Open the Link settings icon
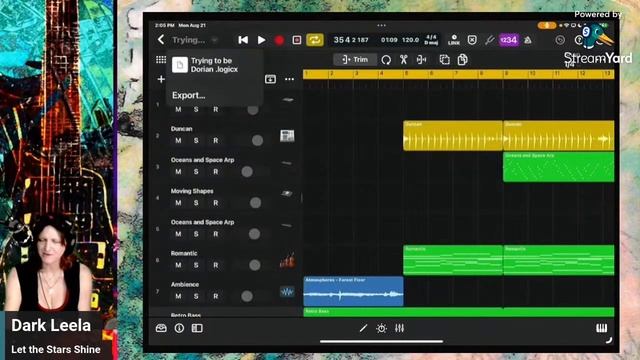640x360 pixels. pyautogui.click(x=454, y=40)
